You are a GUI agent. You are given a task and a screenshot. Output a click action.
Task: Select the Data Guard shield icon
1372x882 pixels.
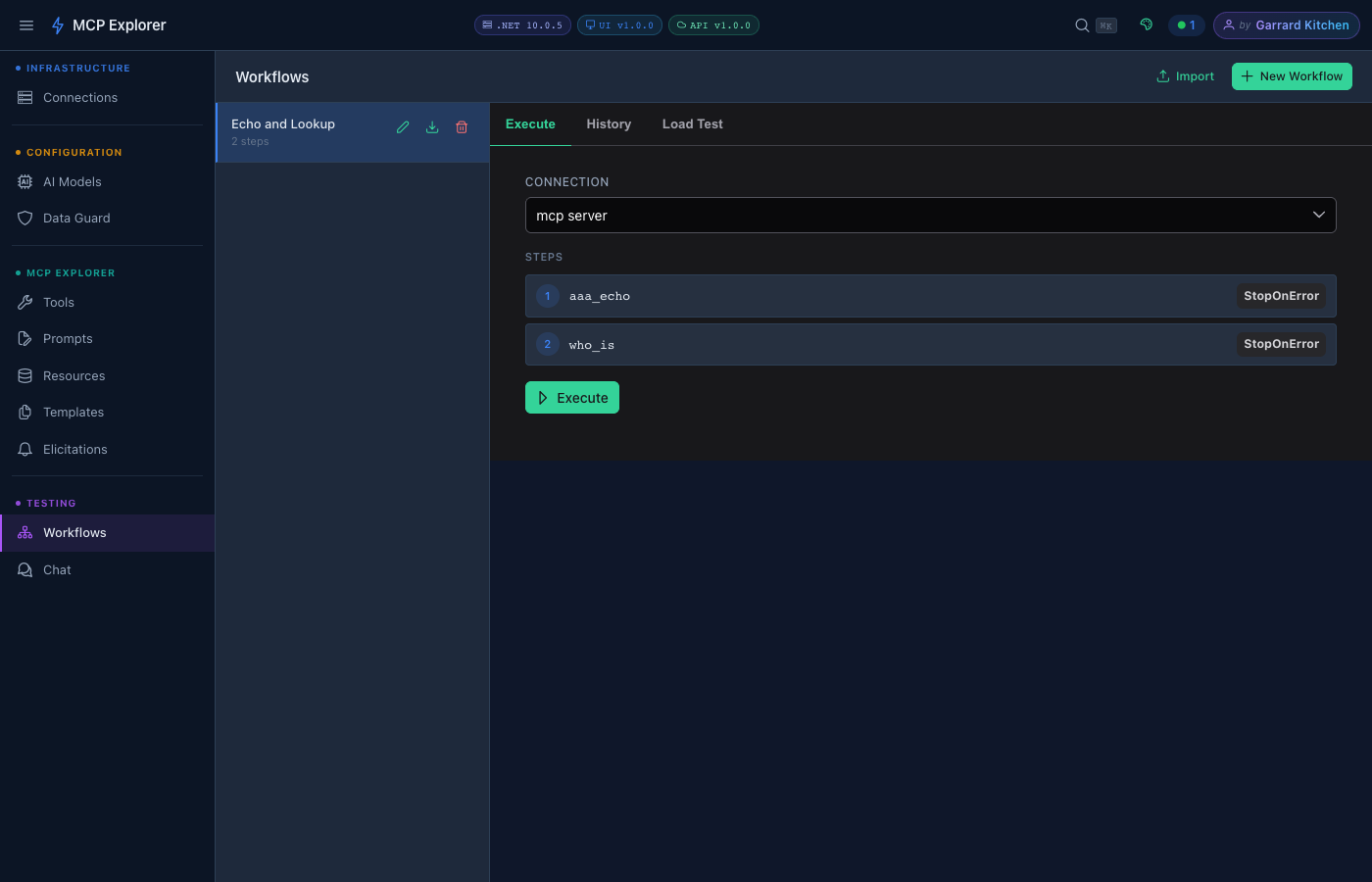pyautogui.click(x=24, y=218)
